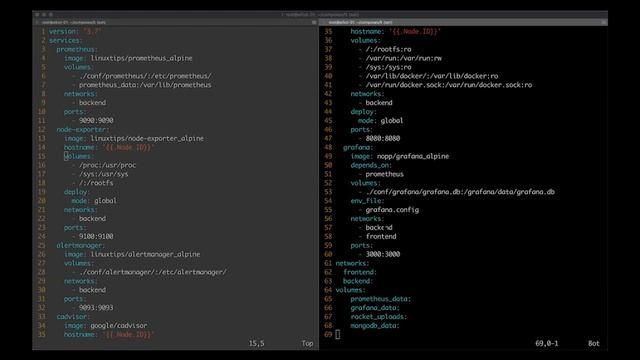Image resolution: width=640 pixels, height=360 pixels.
Task: Click "depends_on:" key on line 50
Action: (x=371, y=165)
